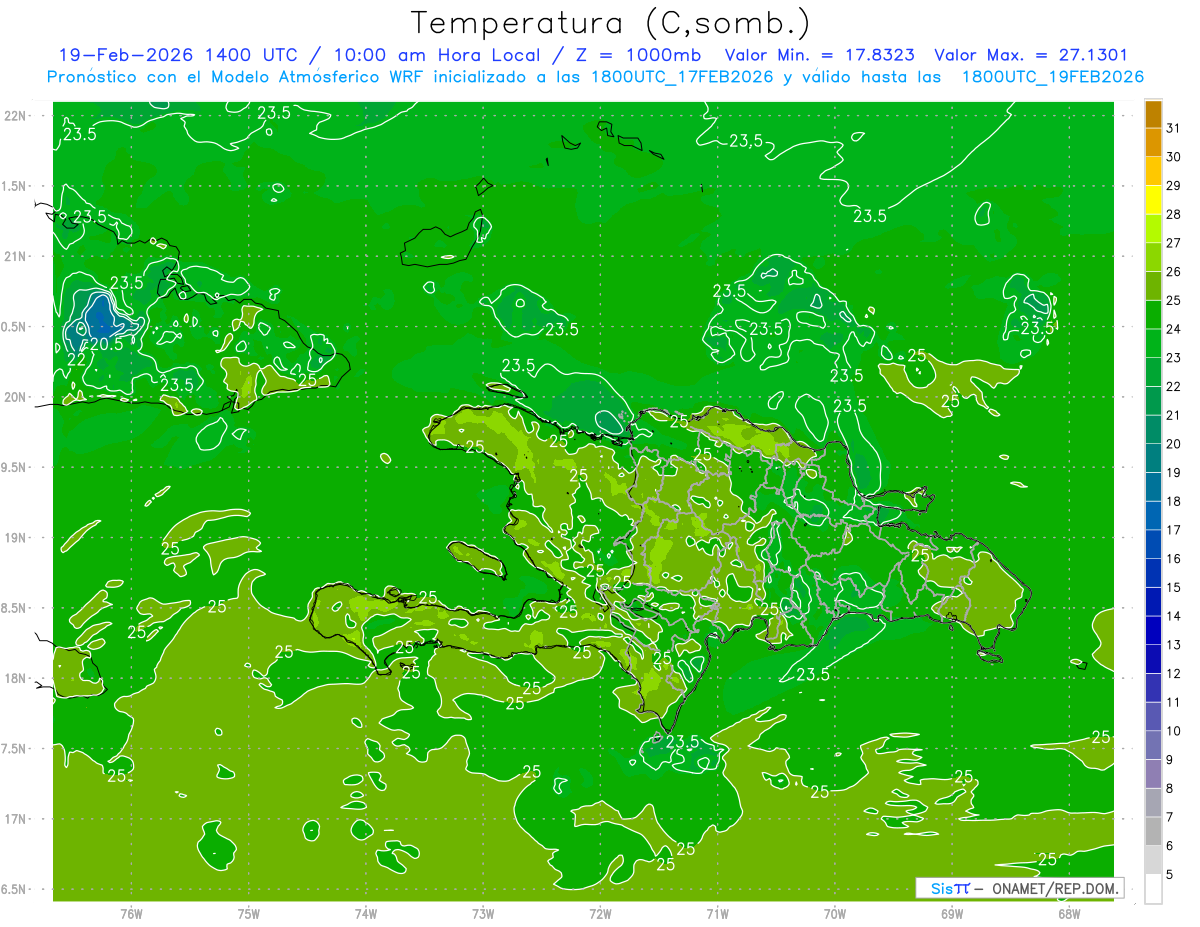This screenshot has height=927, width=1200.
Task: Select the "Valor Min. = 17.8323" value
Action: pos(819,55)
